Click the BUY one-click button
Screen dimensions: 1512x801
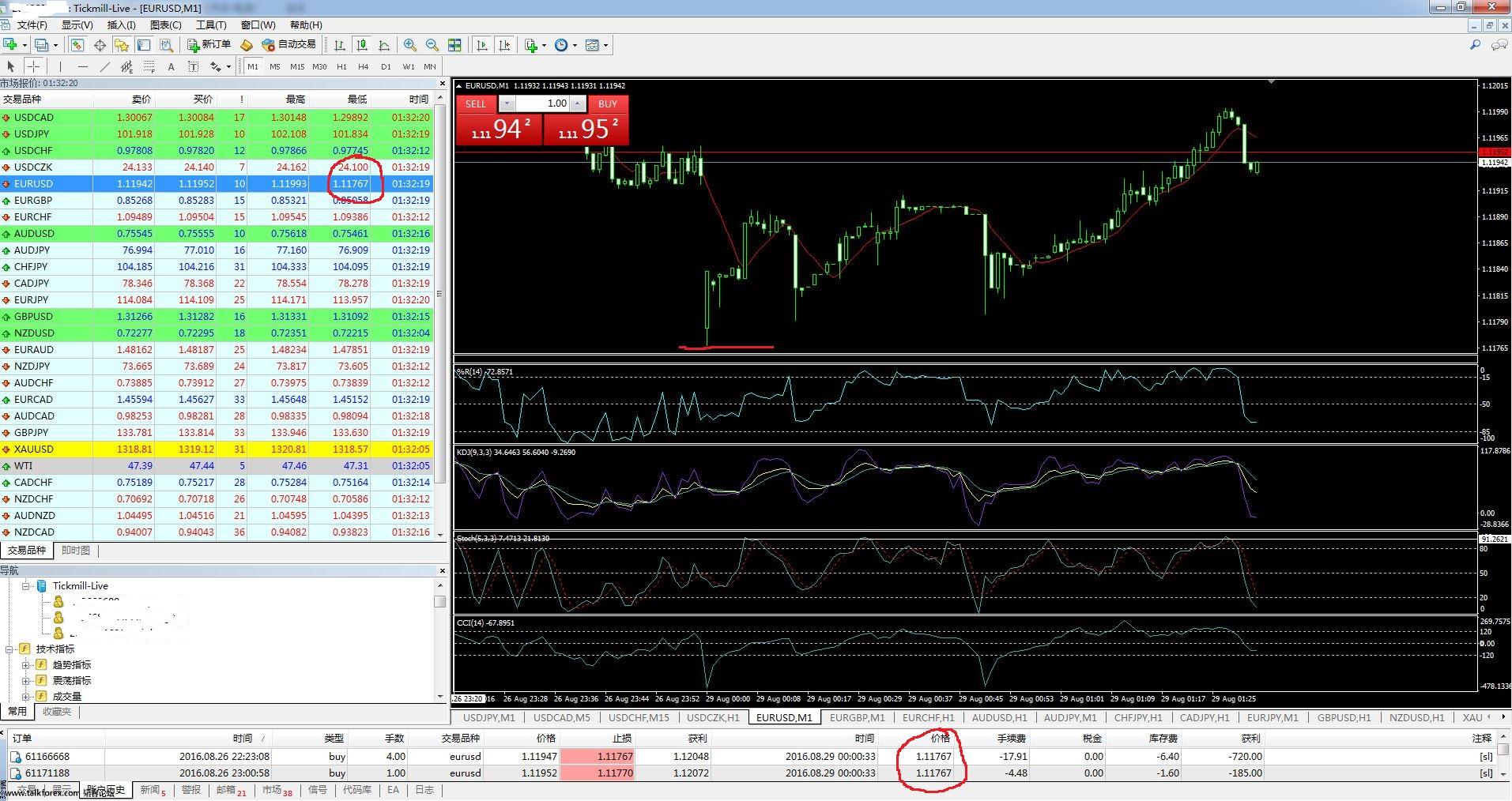pyautogui.click(x=607, y=103)
